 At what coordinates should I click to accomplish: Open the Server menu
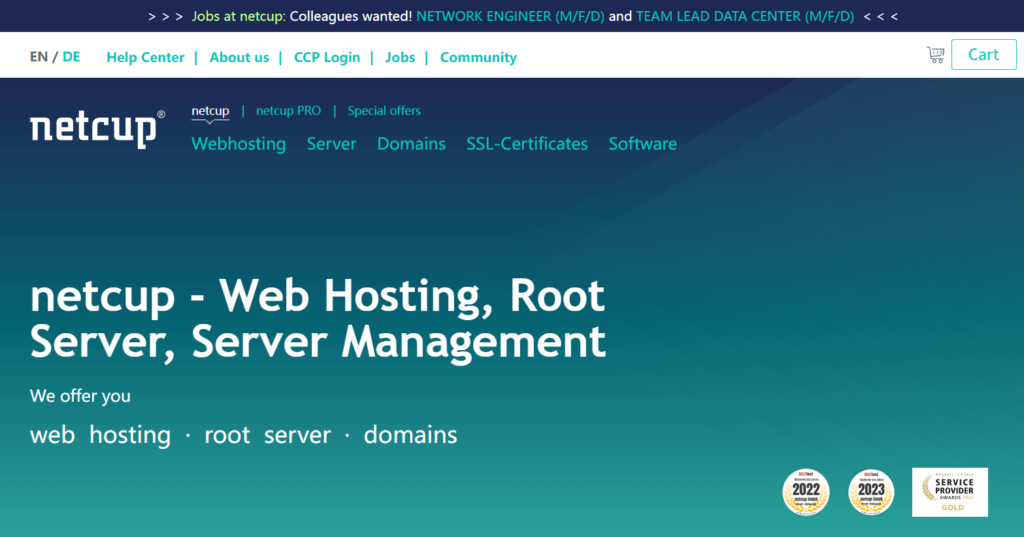point(331,144)
